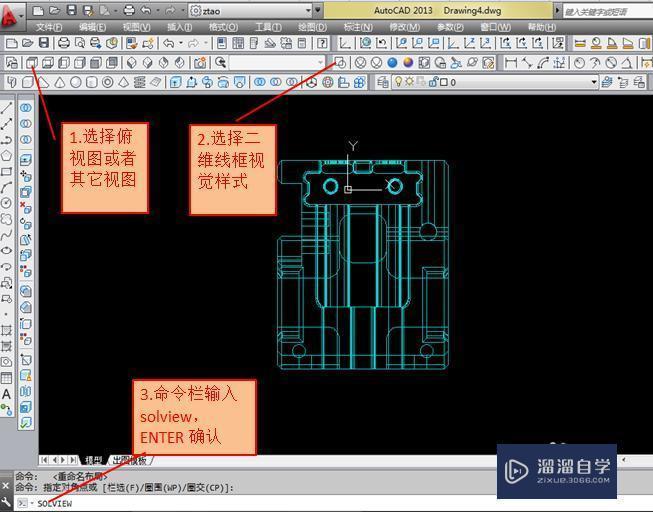Select the Line tool in draw toolbar

click(6, 108)
